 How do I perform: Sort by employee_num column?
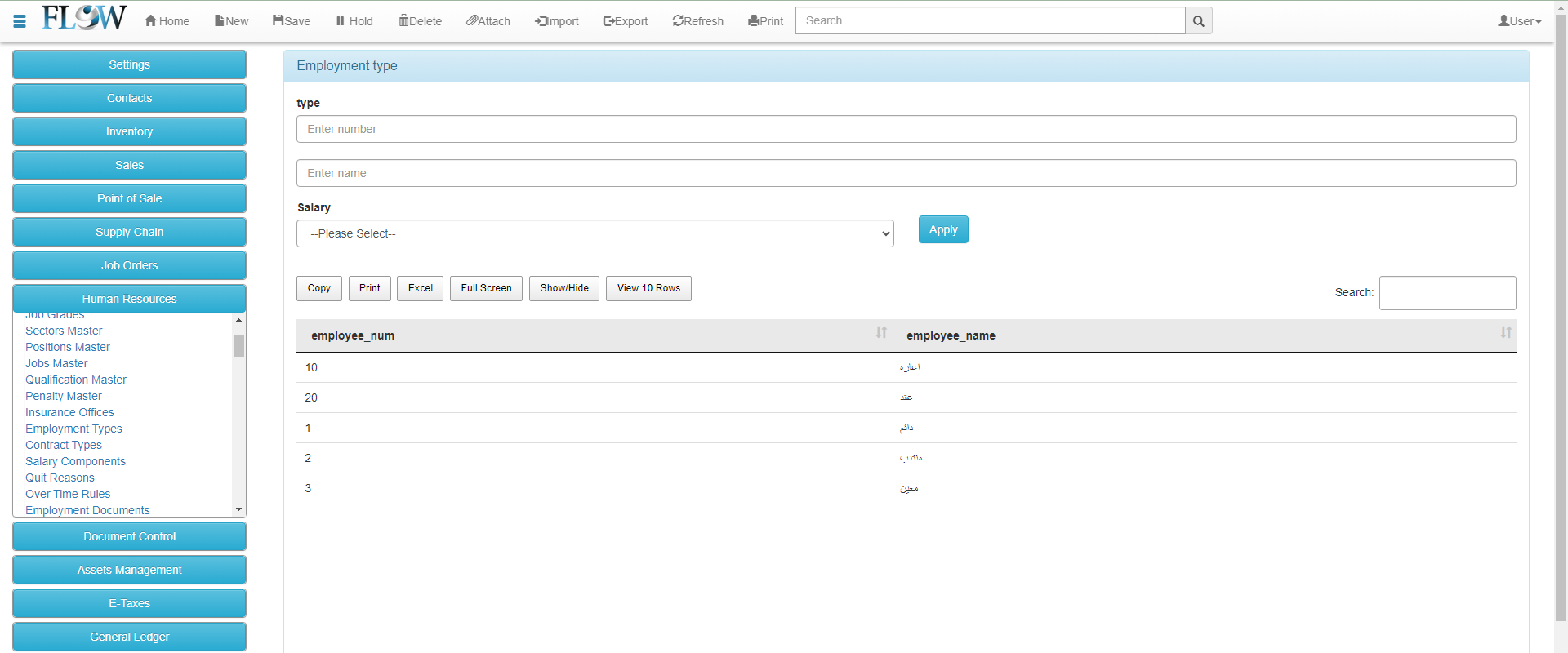point(881,333)
